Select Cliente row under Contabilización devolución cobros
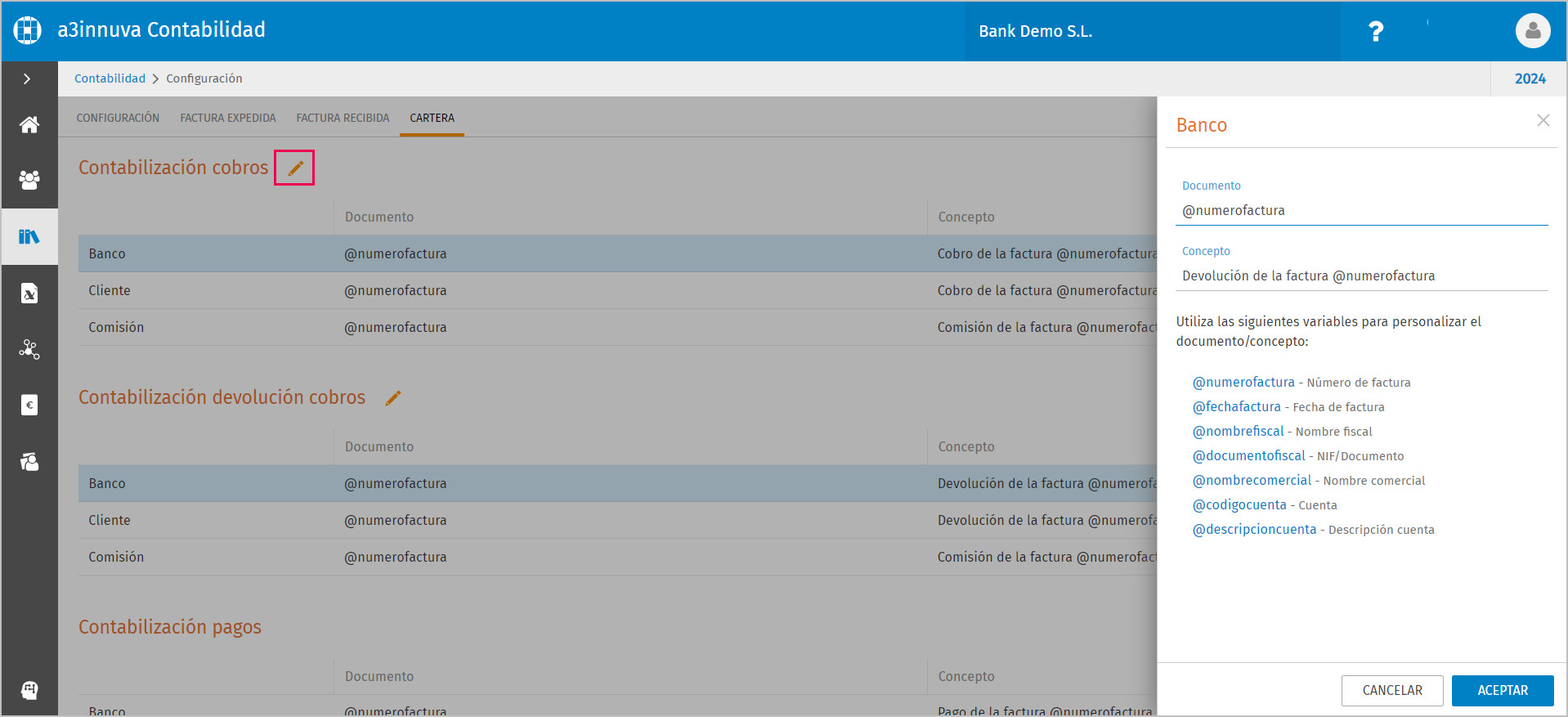The height and width of the screenshot is (717, 1568). (x=617, y=520)
